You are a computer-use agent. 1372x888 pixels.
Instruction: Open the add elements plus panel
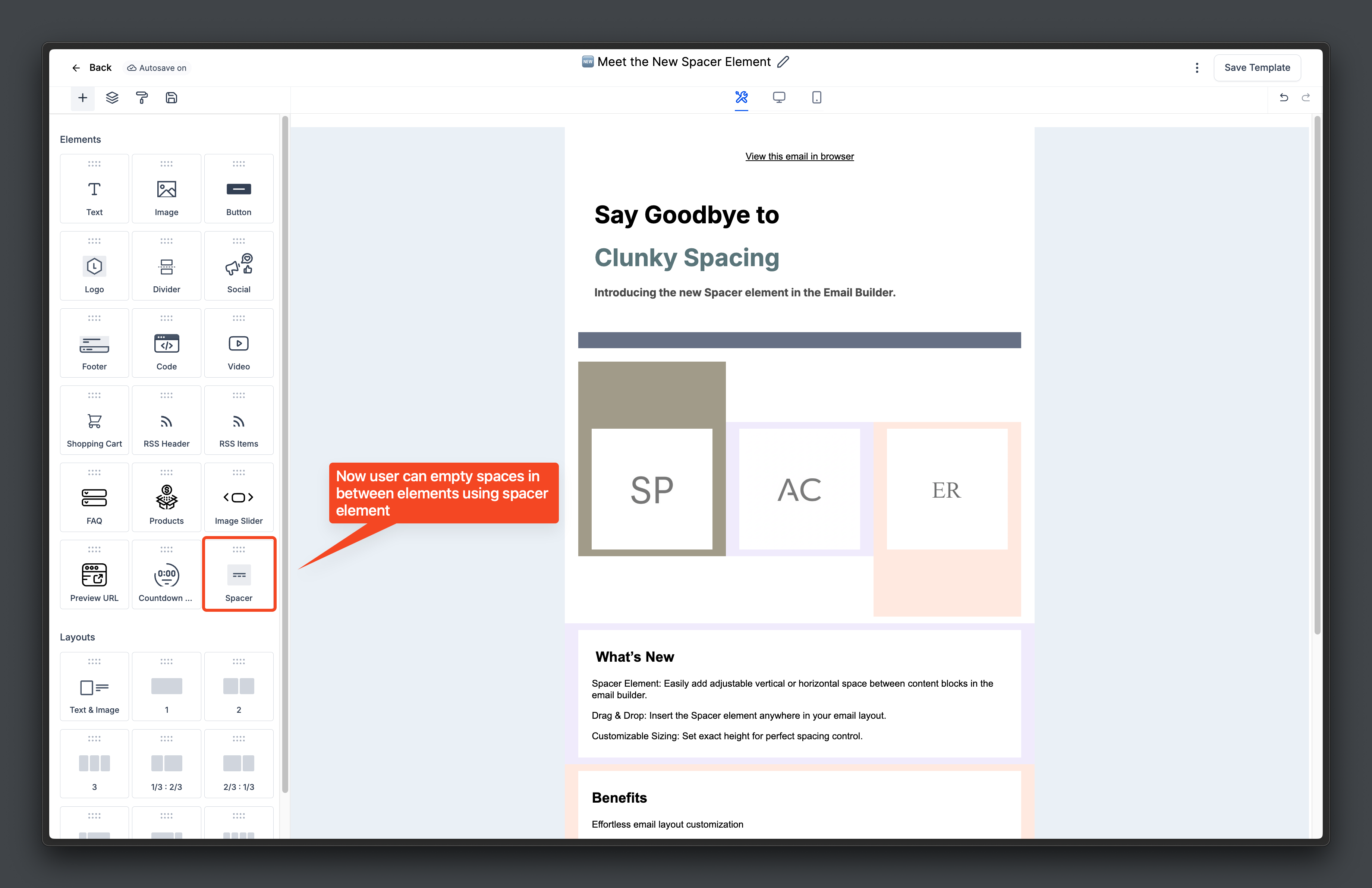pos(82,98)
